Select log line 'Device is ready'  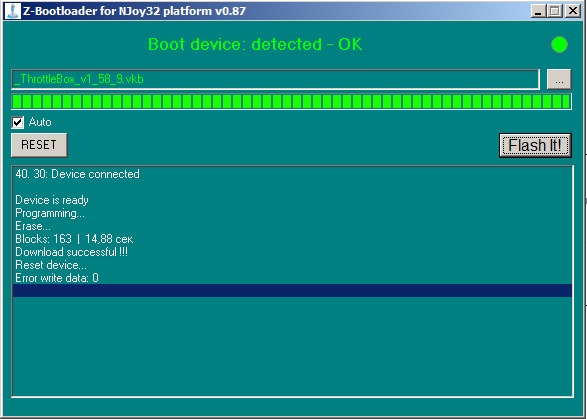pyautogui.click(x=52, y=200)
